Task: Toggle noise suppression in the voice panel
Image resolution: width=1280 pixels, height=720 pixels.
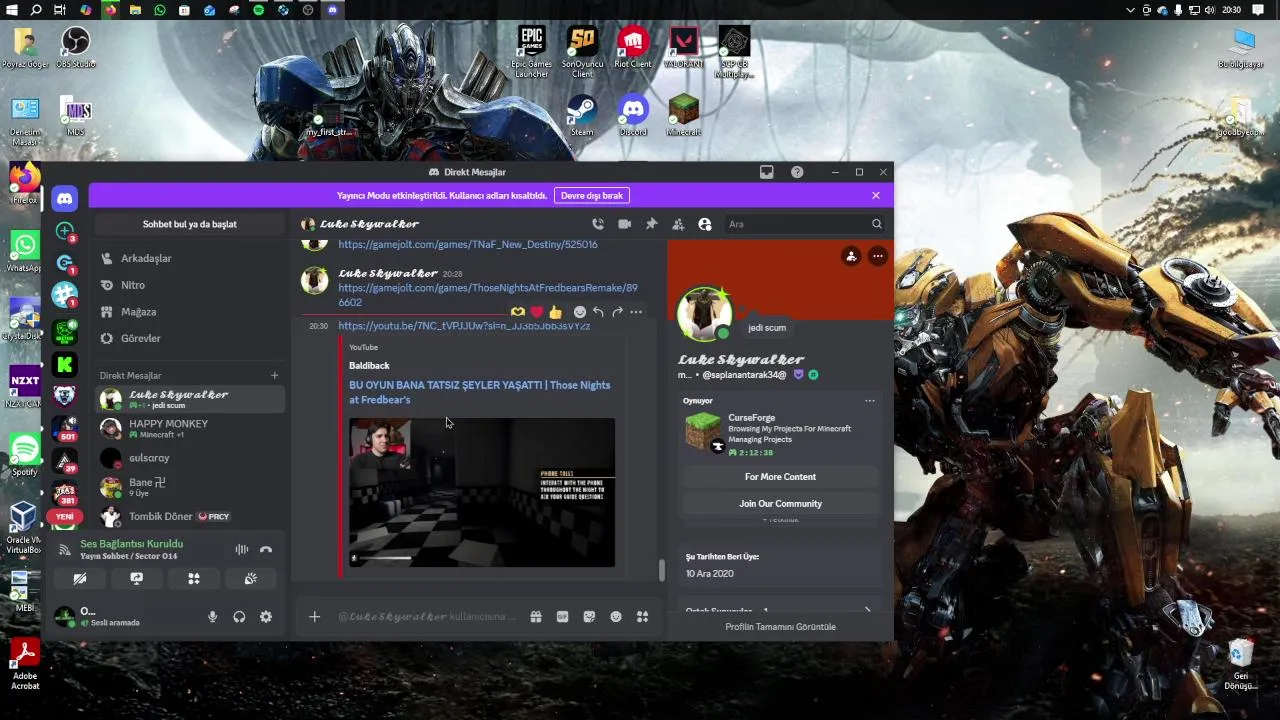Action: (x=241, y=549)
